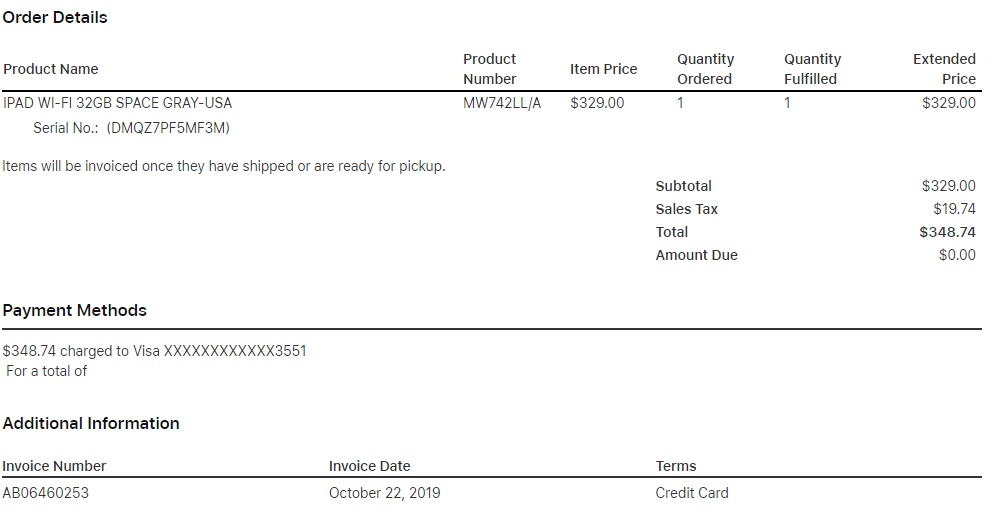Viewport: 994px width, 519px height.
Task: Click the Product Number column header
Action: tap(490, 69)
